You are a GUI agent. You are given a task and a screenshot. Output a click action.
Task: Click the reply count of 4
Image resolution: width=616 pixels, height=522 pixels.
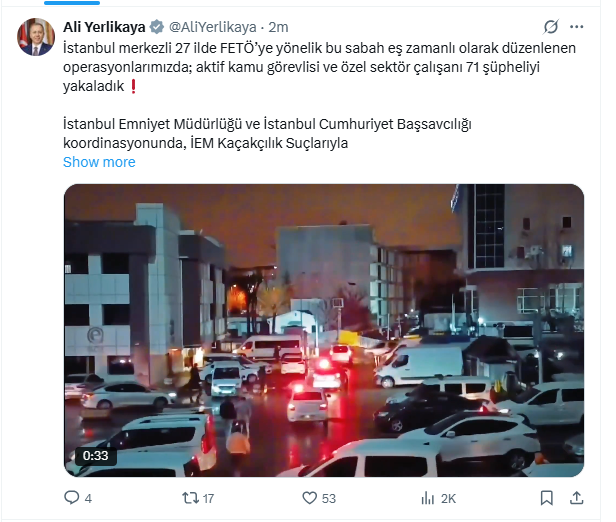88,498
